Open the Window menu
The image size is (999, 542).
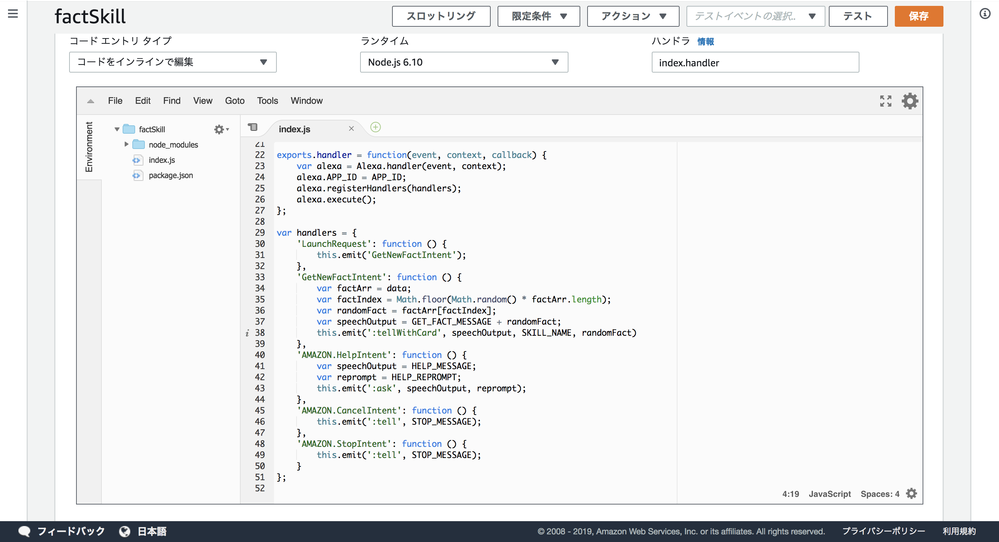click(x=306, y=101)
